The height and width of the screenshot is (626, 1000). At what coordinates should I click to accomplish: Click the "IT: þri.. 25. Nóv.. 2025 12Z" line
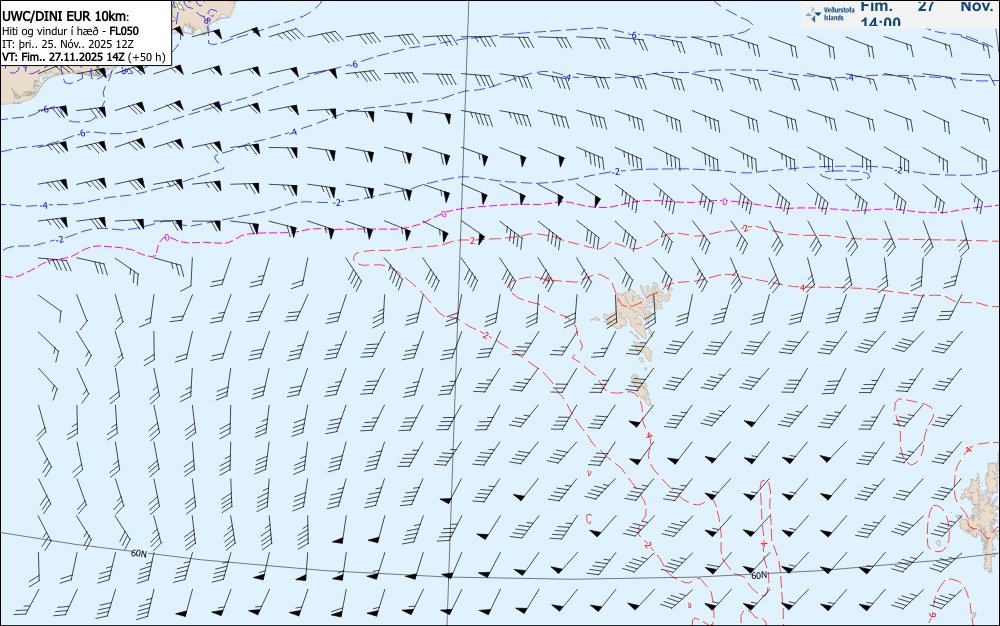67,44
